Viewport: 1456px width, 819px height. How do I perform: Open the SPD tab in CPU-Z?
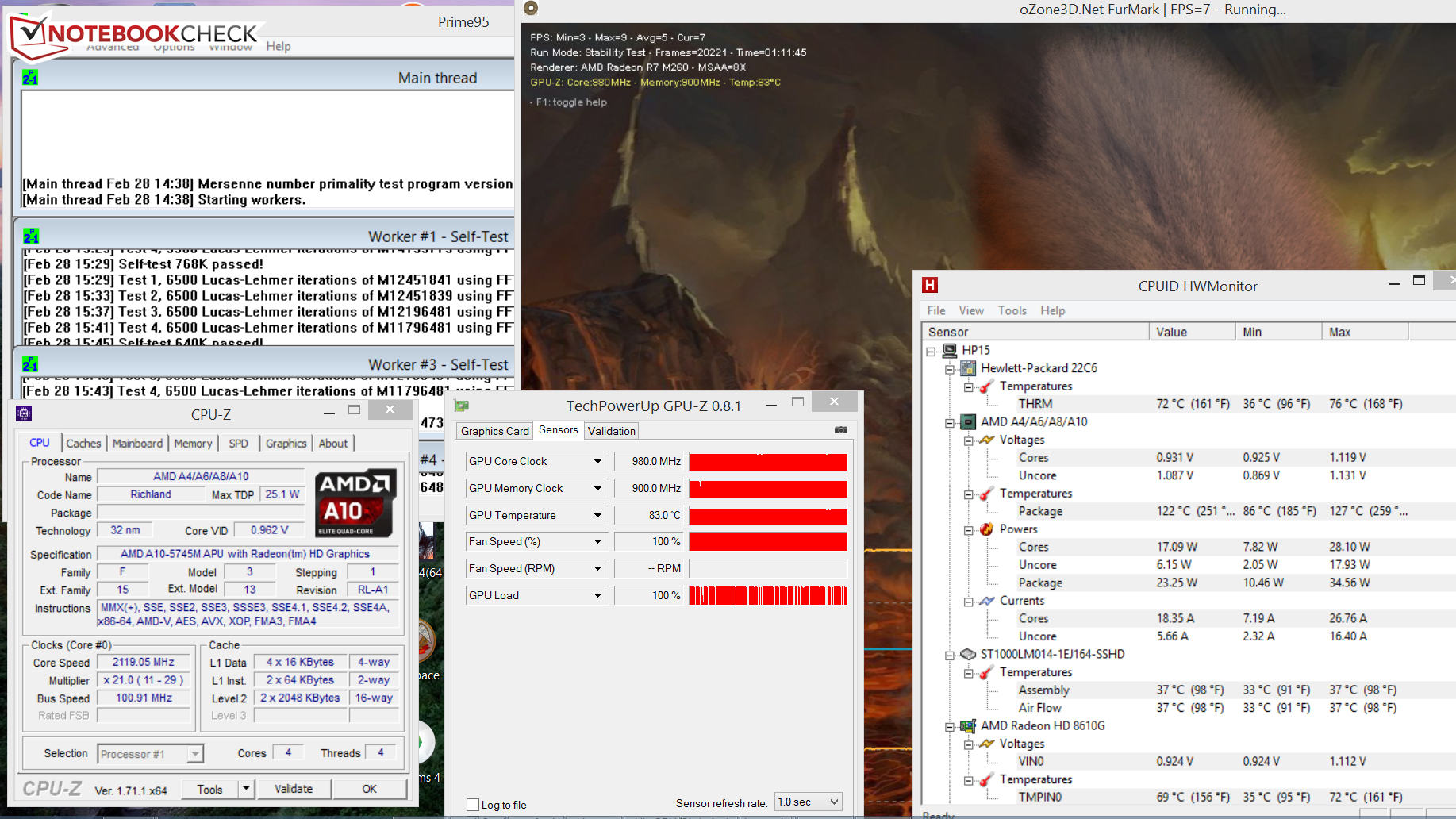pyautogui.click(x=238, y=443)
